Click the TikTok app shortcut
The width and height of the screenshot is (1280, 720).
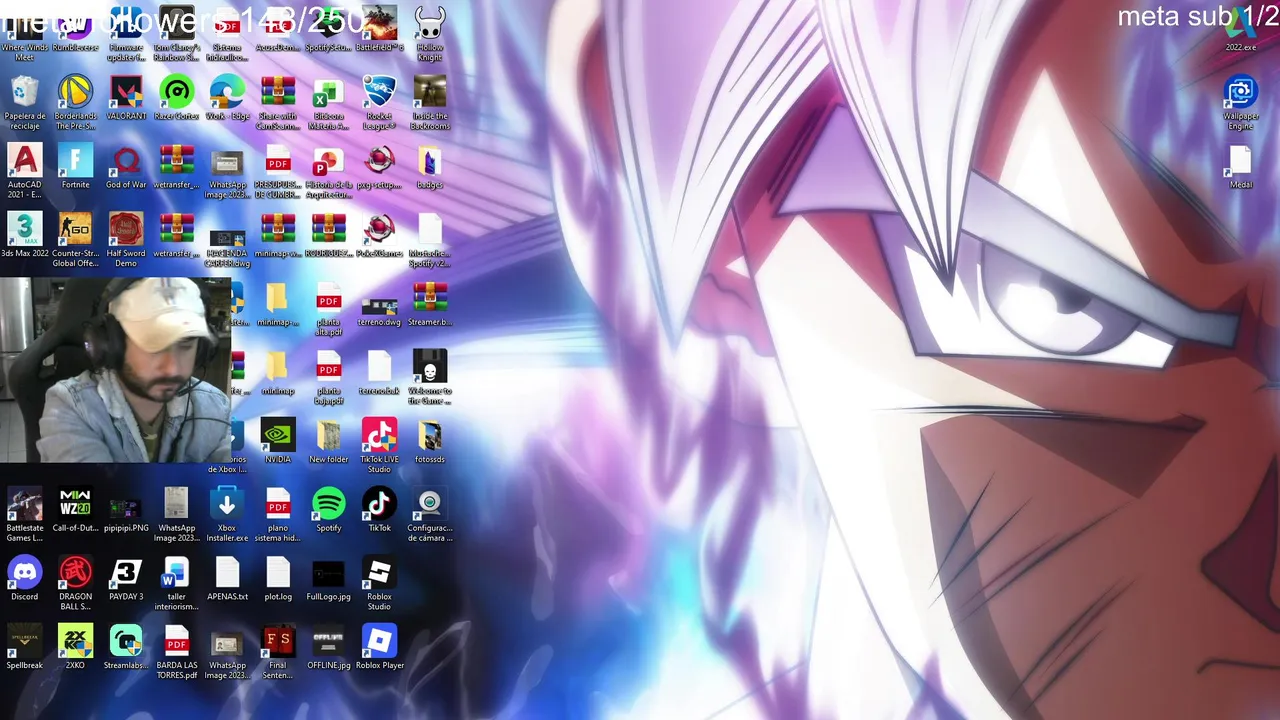click(379, 510)
